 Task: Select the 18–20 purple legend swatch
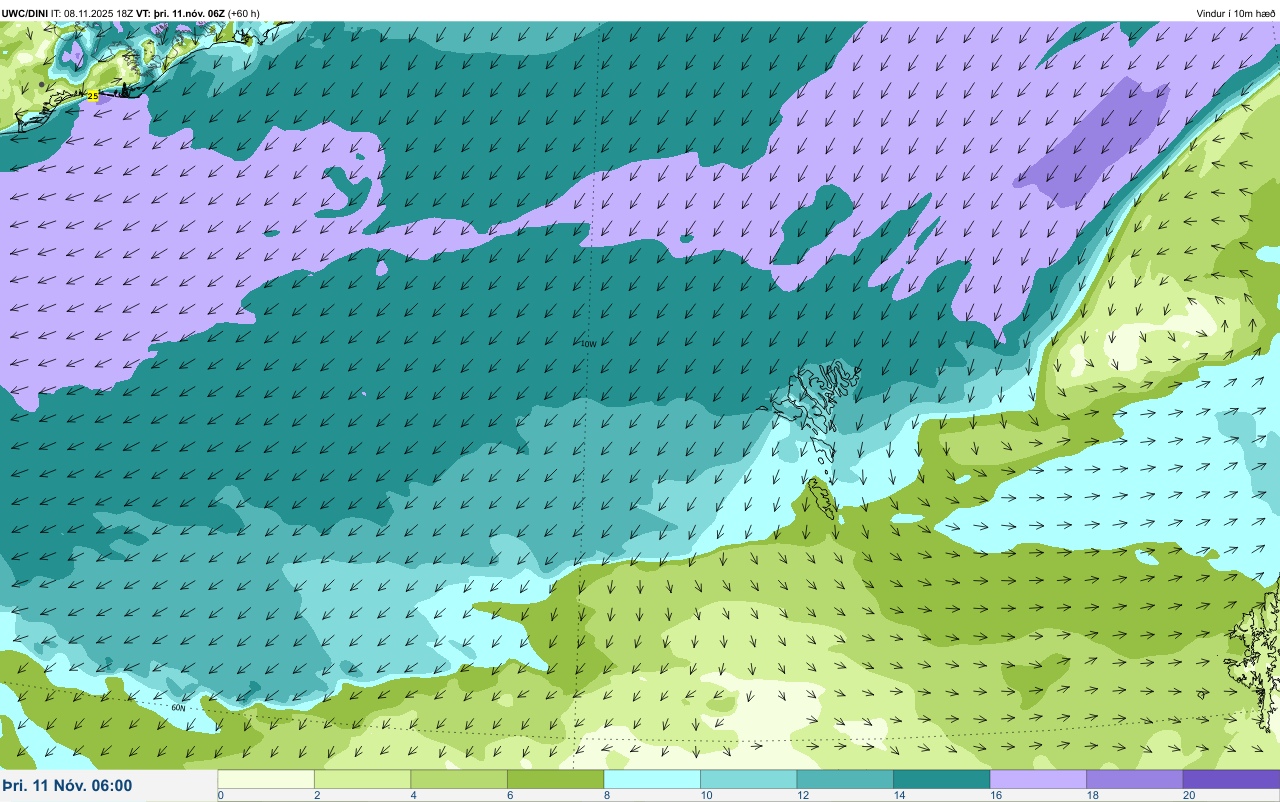[1134, 779]
